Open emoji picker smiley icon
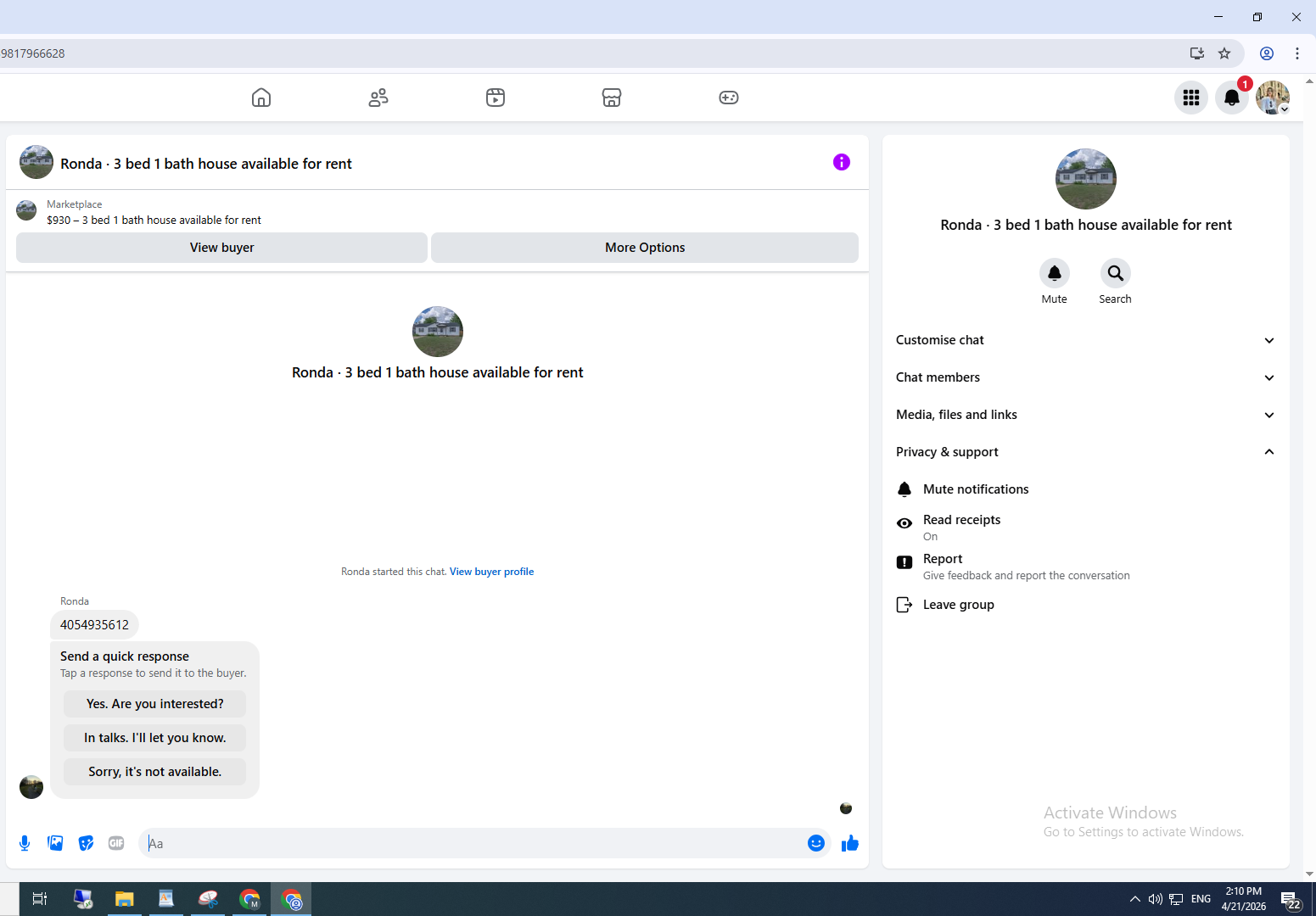 point(816,843)
